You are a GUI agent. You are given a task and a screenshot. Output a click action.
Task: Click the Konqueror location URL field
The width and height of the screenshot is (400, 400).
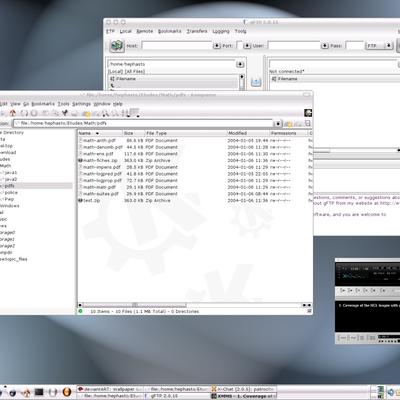(x=143, y=123)
